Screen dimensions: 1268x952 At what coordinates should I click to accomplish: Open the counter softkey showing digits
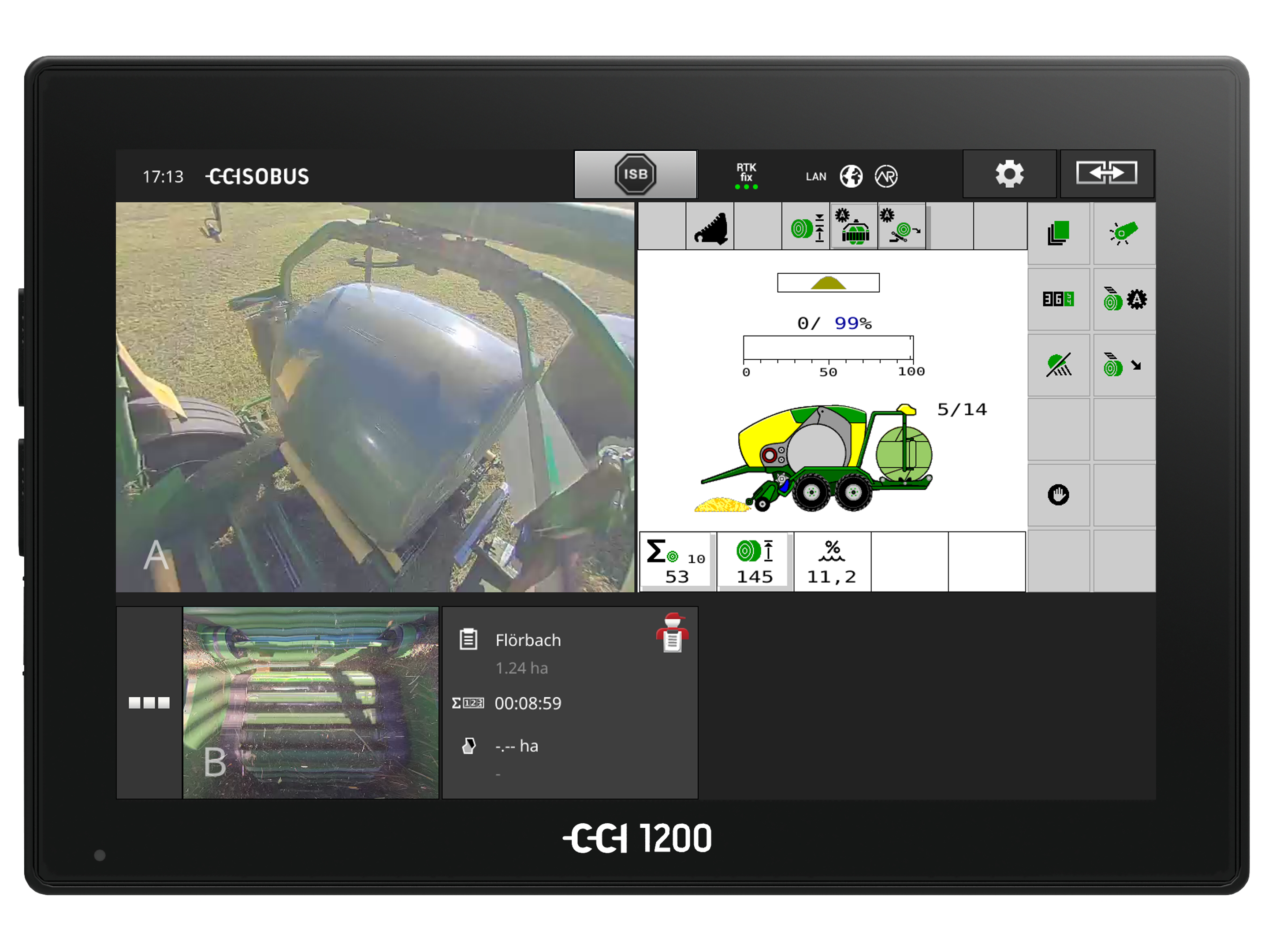[1058, 299]
